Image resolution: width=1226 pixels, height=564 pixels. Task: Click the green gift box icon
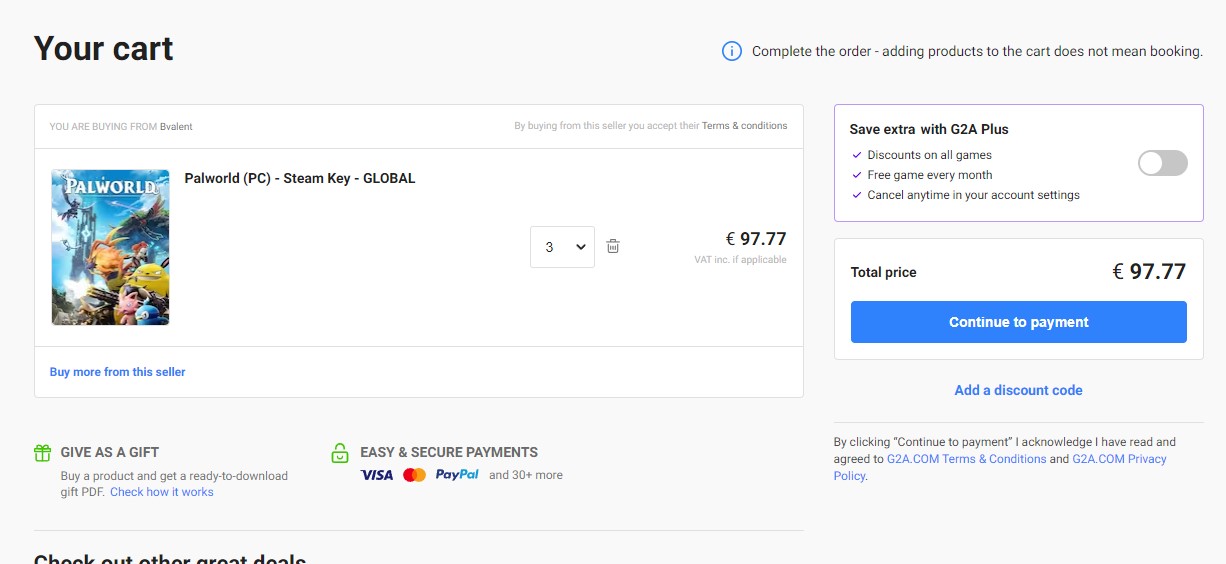click(43, 453)
